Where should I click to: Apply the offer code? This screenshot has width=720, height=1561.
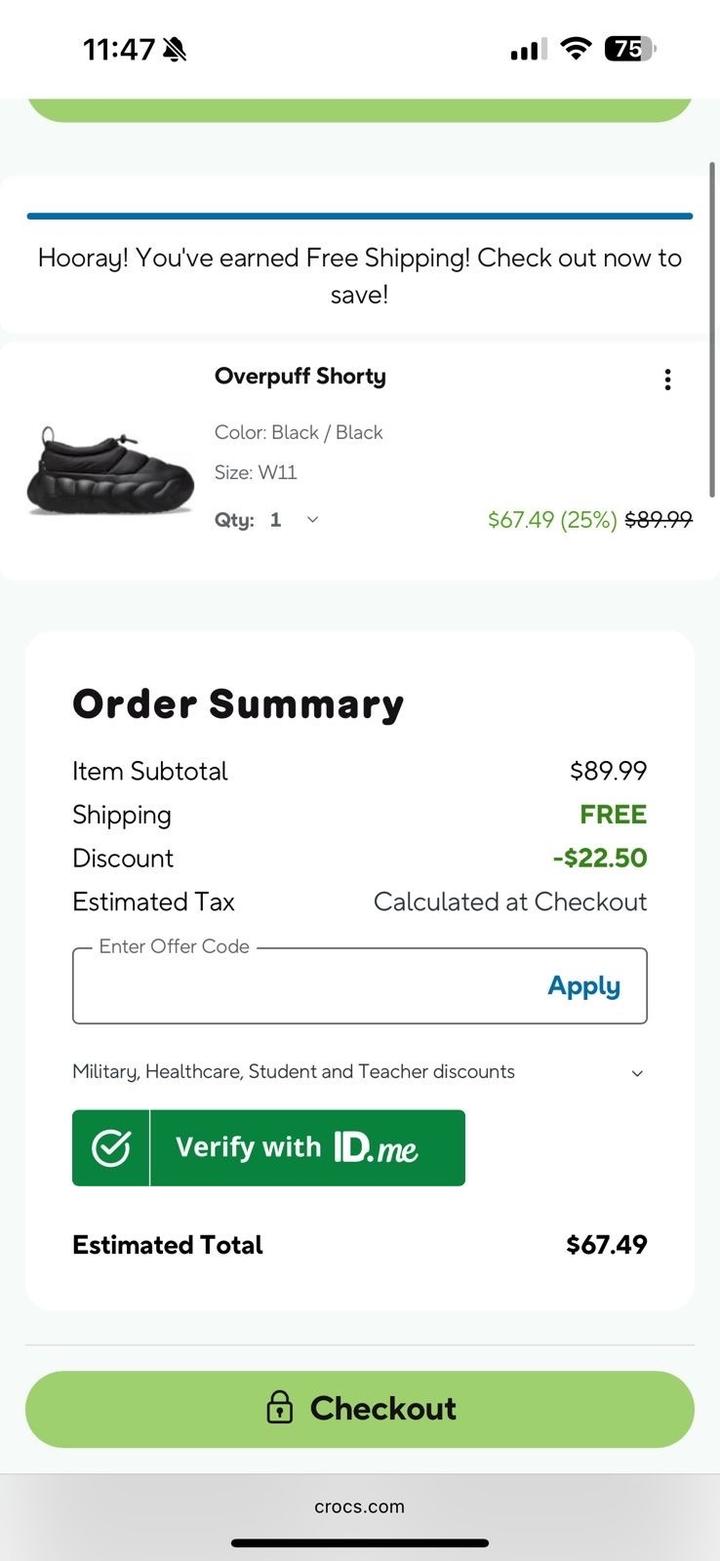click(x=584, y=987)
